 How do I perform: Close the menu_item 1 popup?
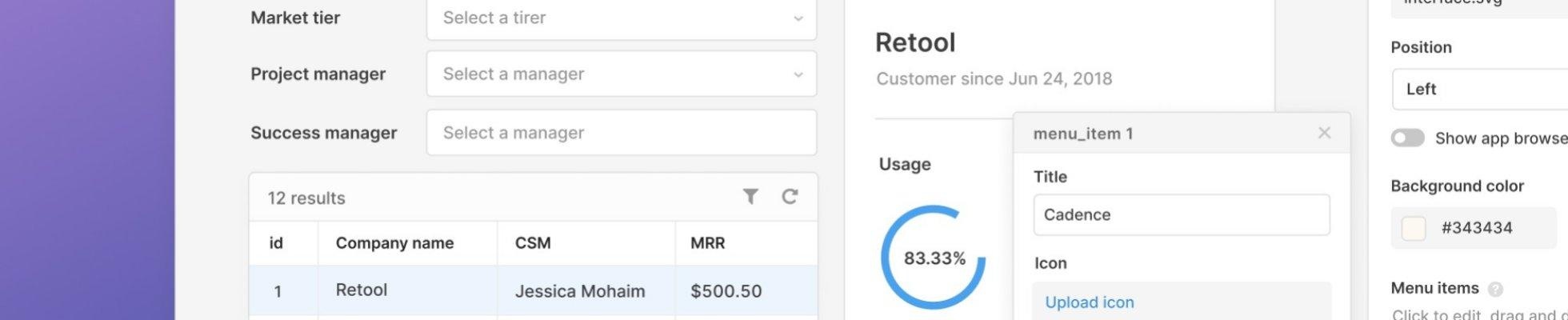pos(1324,133)
